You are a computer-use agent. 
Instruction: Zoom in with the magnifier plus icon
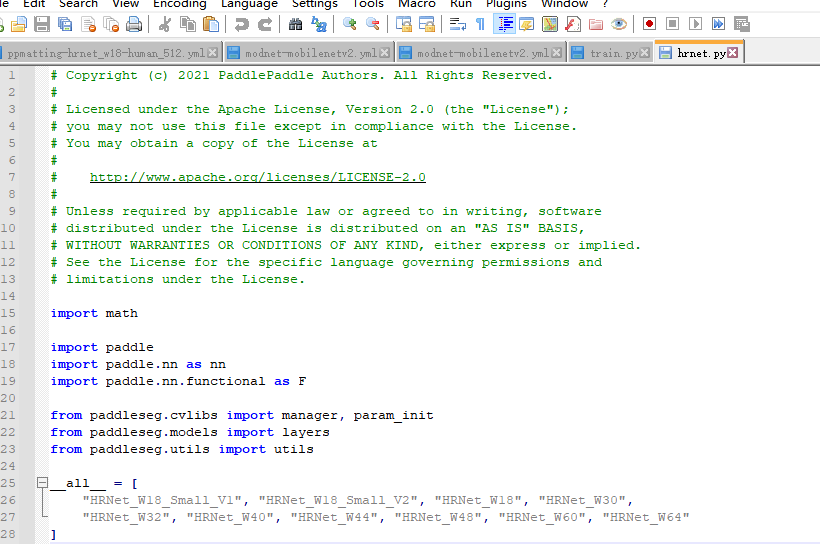[349, 24]
